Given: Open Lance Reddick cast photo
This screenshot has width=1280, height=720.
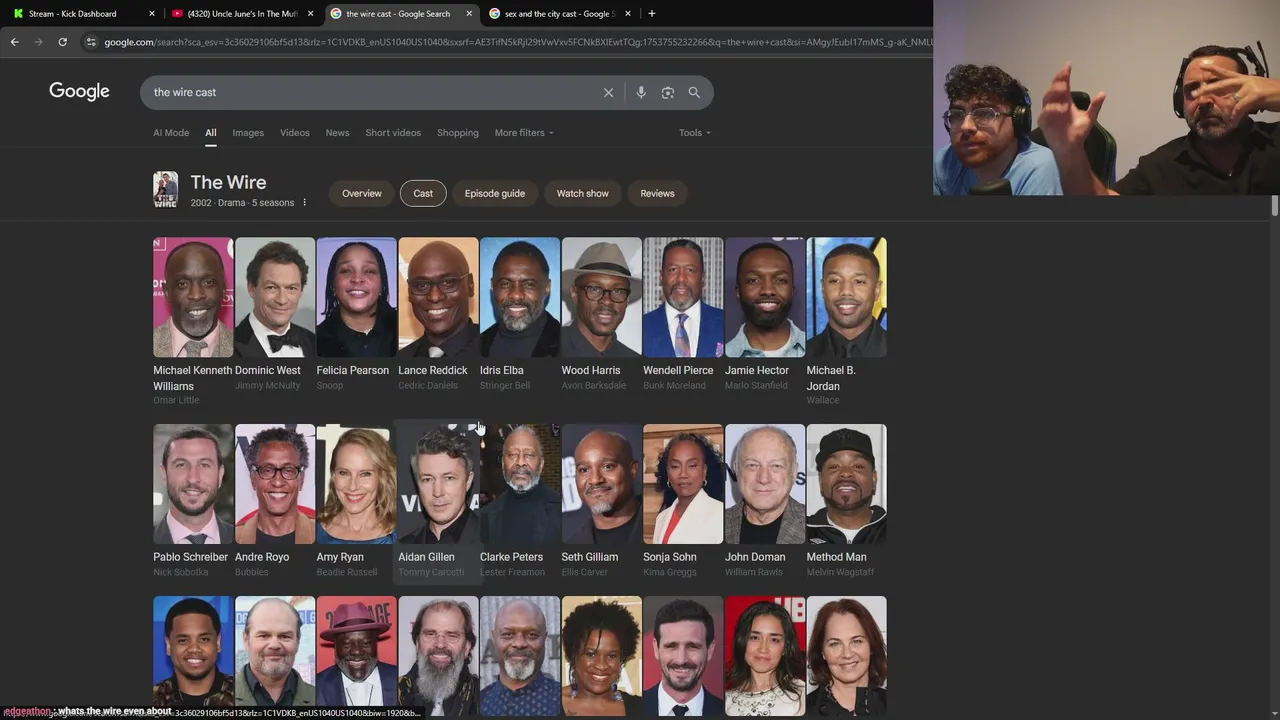Looking at the screenshot, I should click(x=438, y=297).
